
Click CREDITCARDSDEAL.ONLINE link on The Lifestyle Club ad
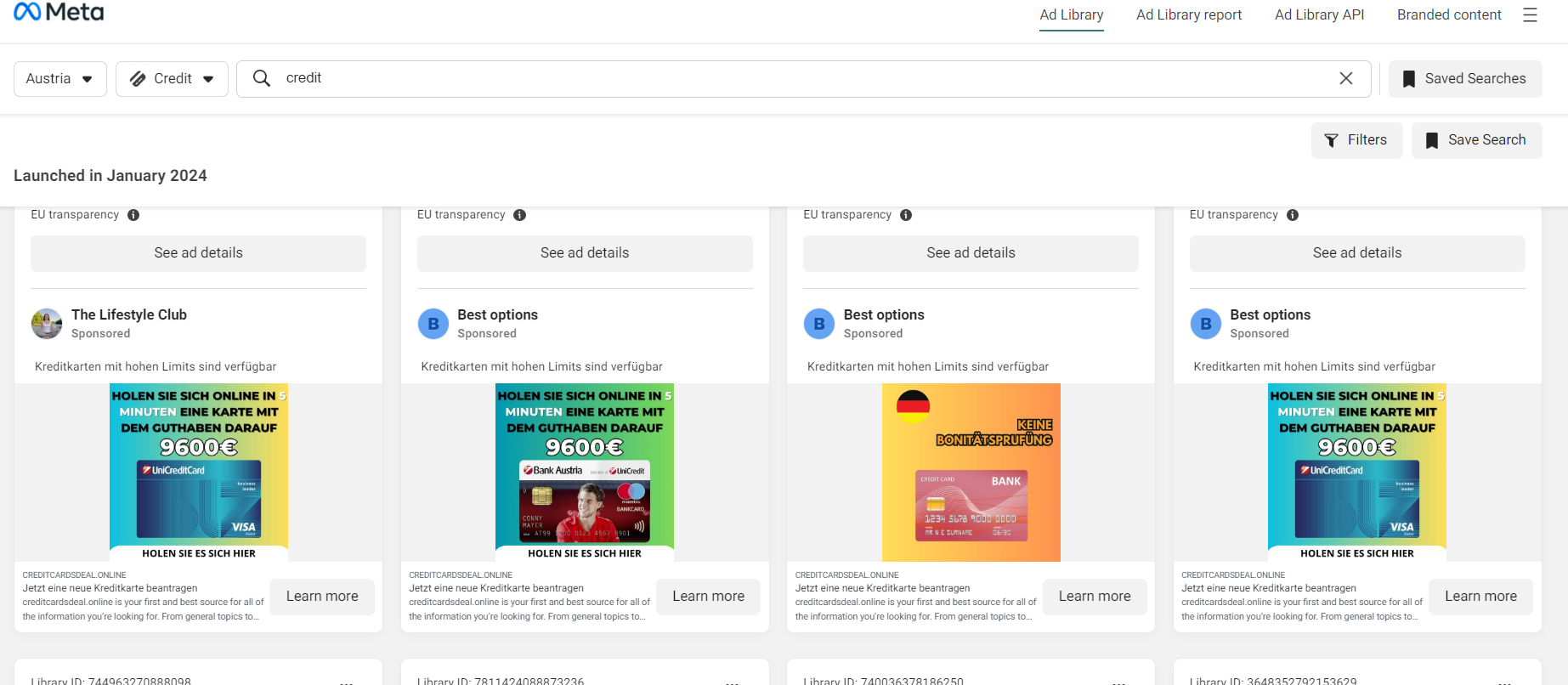pyautogui.click(x=74, y=575)
